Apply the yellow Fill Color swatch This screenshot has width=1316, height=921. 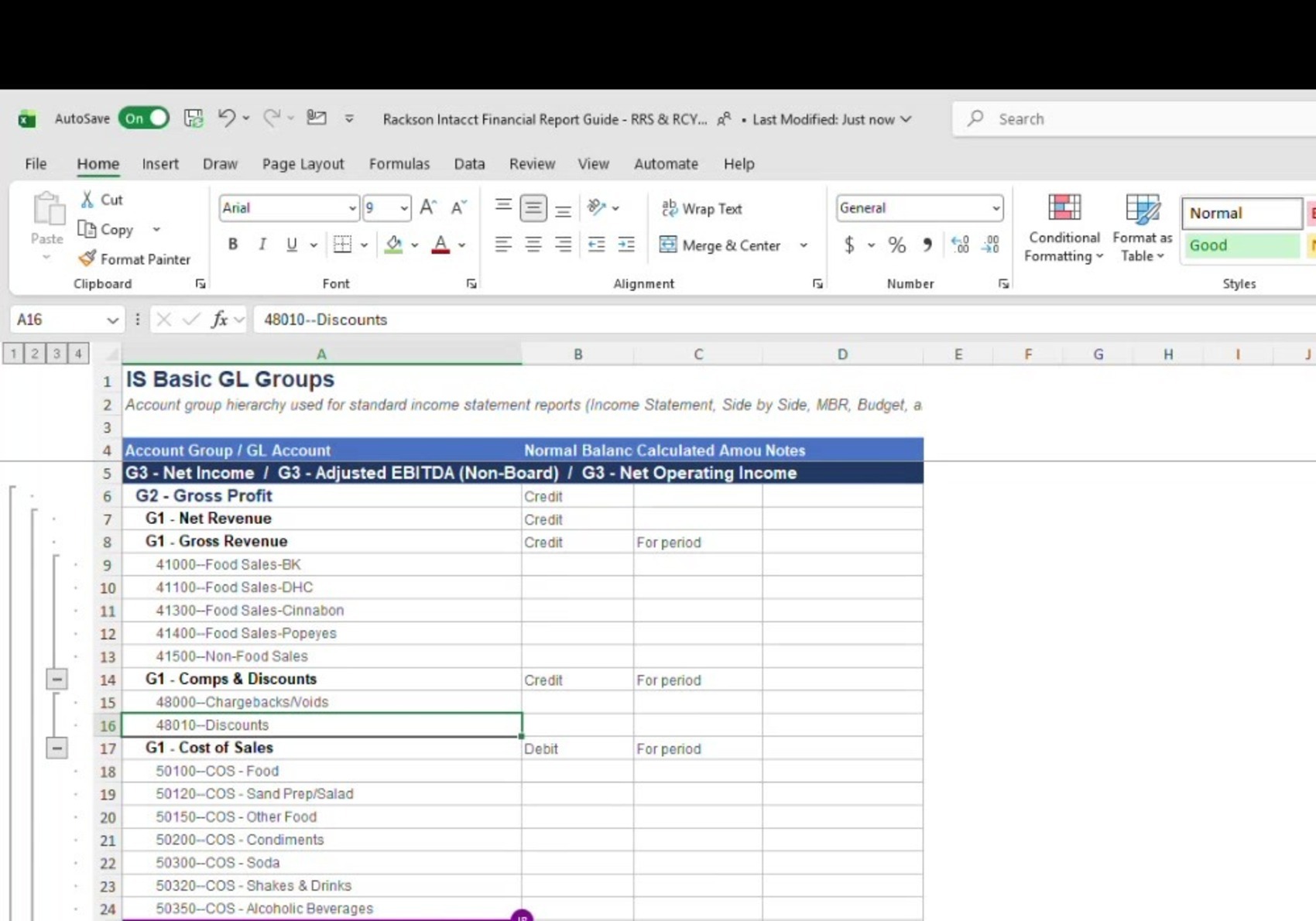pyautogui.click(x=393, y=245)
